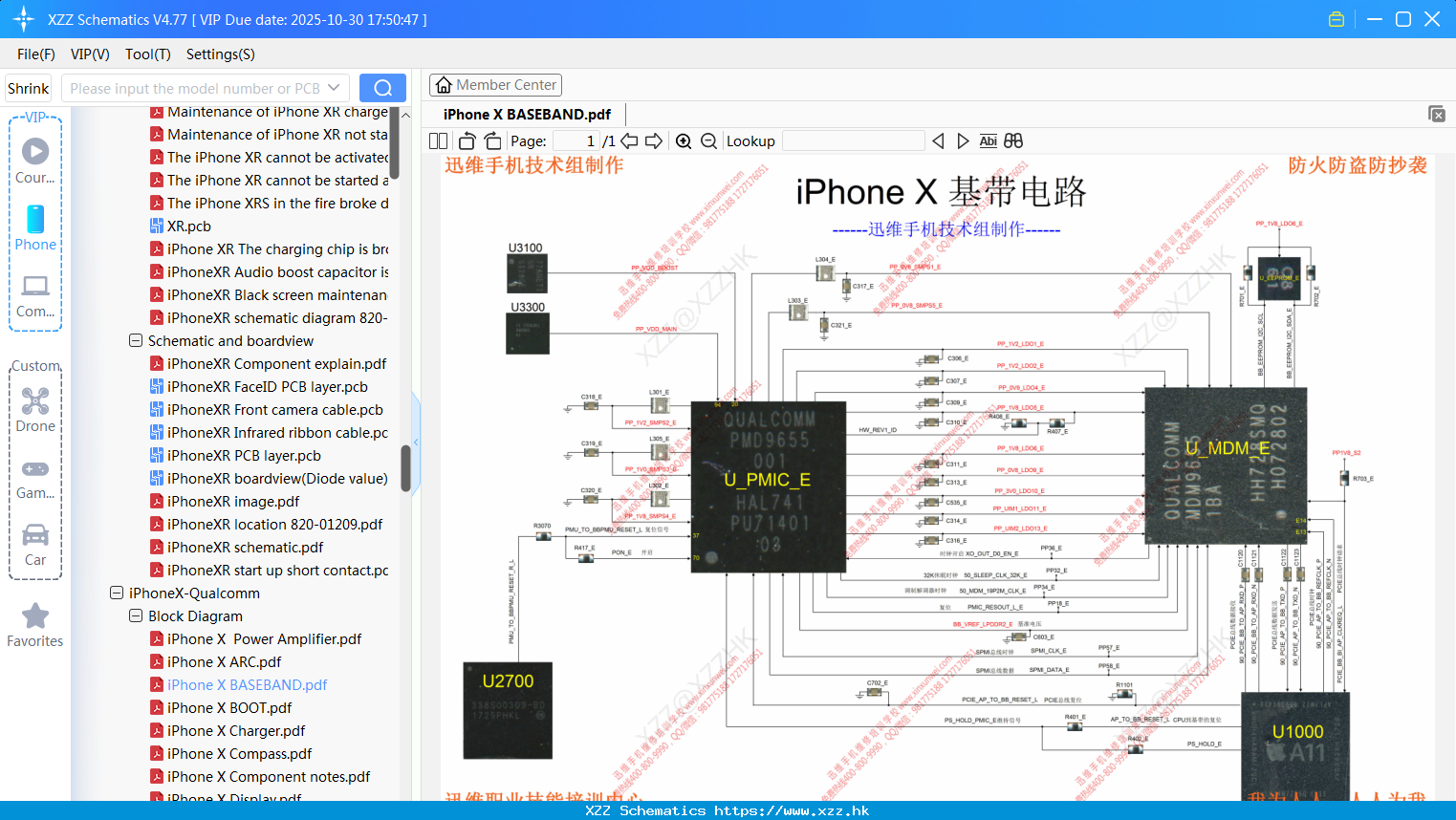
Task: Collapse the Block Diagram folder
Action: tap(136, 615)
